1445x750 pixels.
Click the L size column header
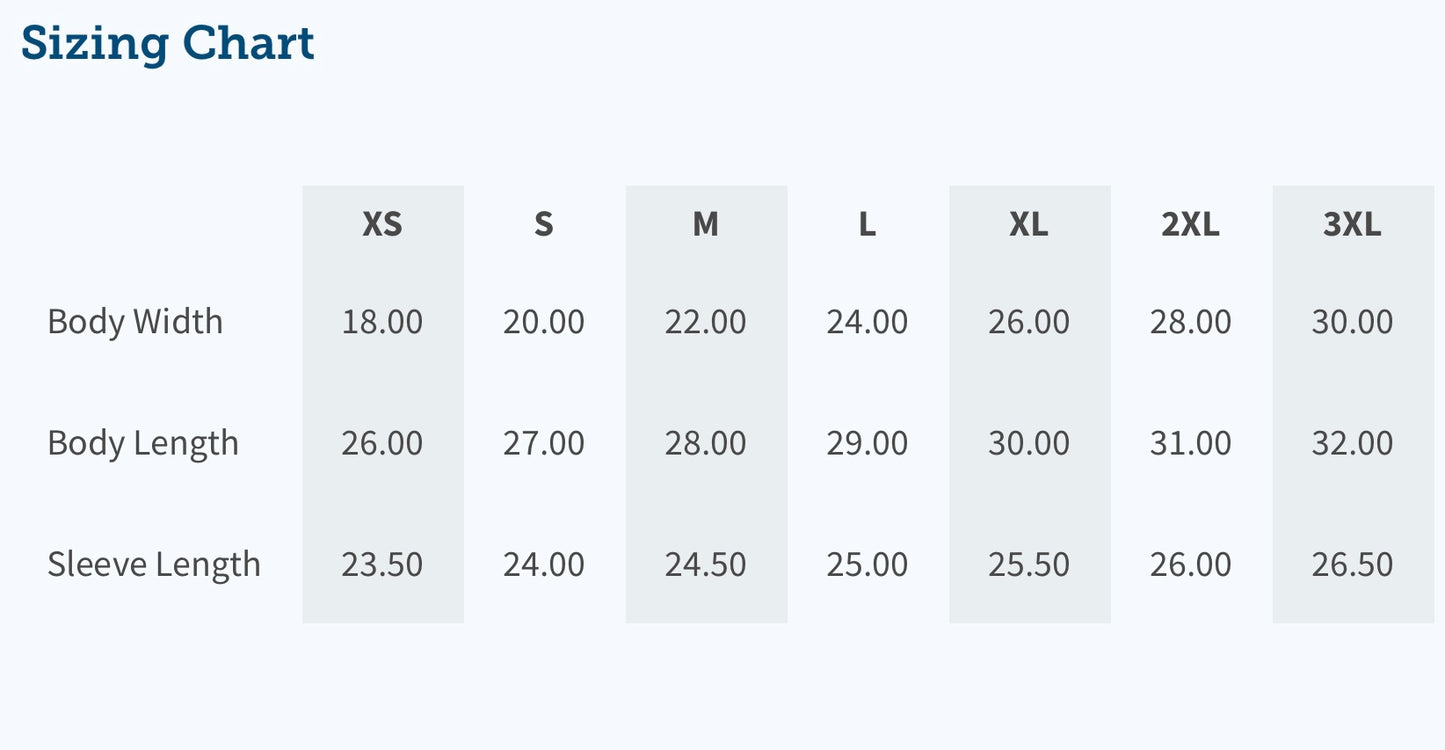click(867, 225)
